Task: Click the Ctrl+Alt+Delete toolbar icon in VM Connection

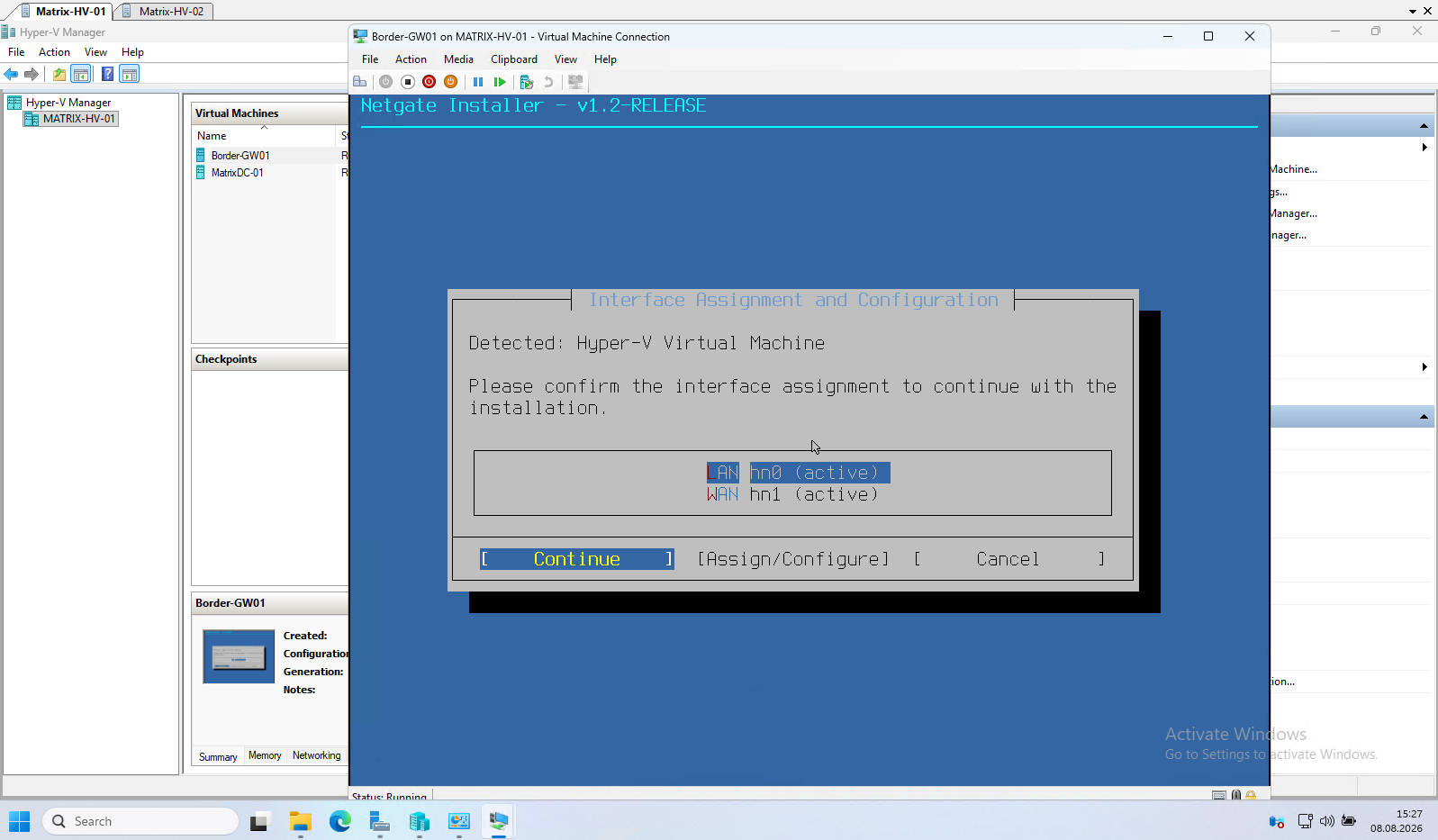Action: coord(360,82)
